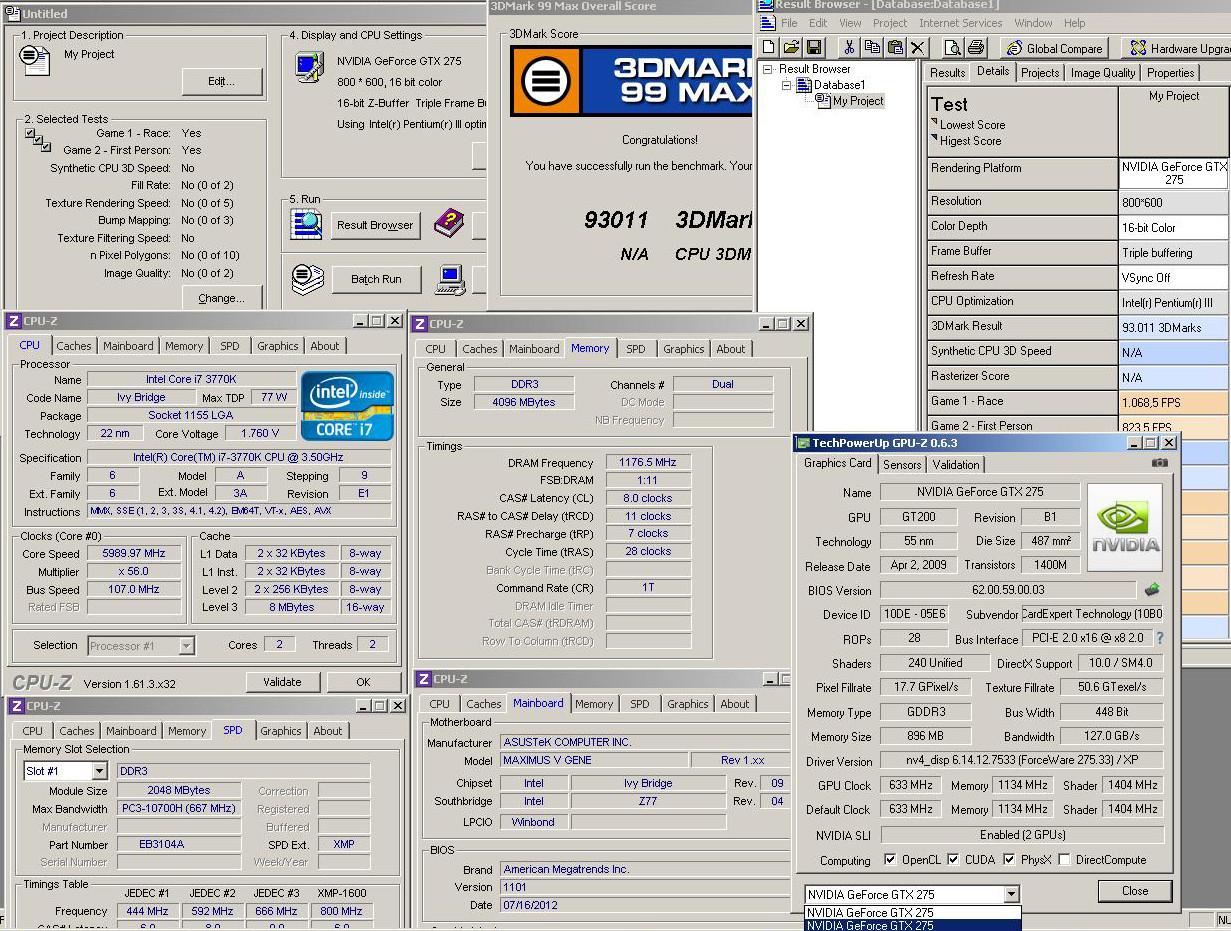Open the Internet Services menu
The width and height of the screenshot is (1231, 931).
click(960, 23)
